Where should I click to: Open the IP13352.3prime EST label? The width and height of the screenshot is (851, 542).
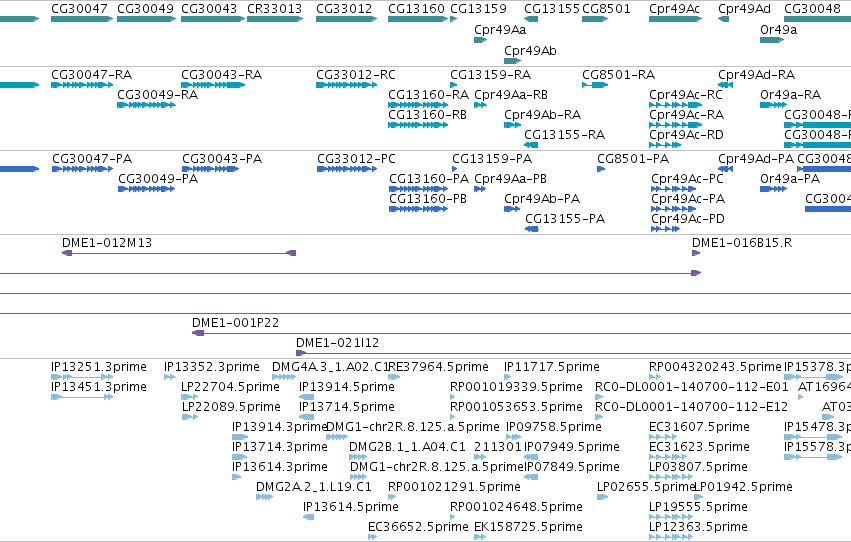tap(212, 367)
